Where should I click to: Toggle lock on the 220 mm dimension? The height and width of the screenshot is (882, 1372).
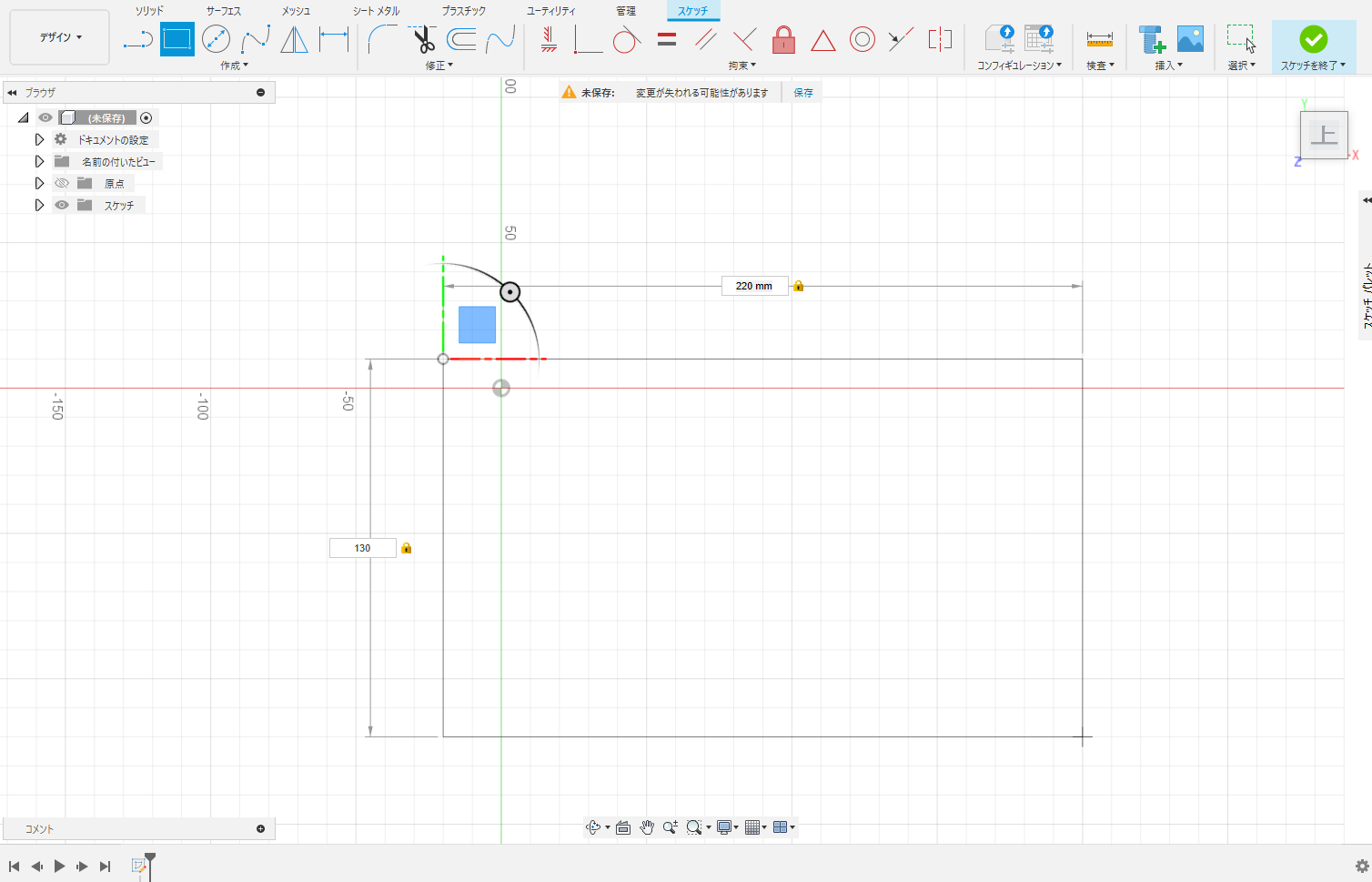(798, 286)
